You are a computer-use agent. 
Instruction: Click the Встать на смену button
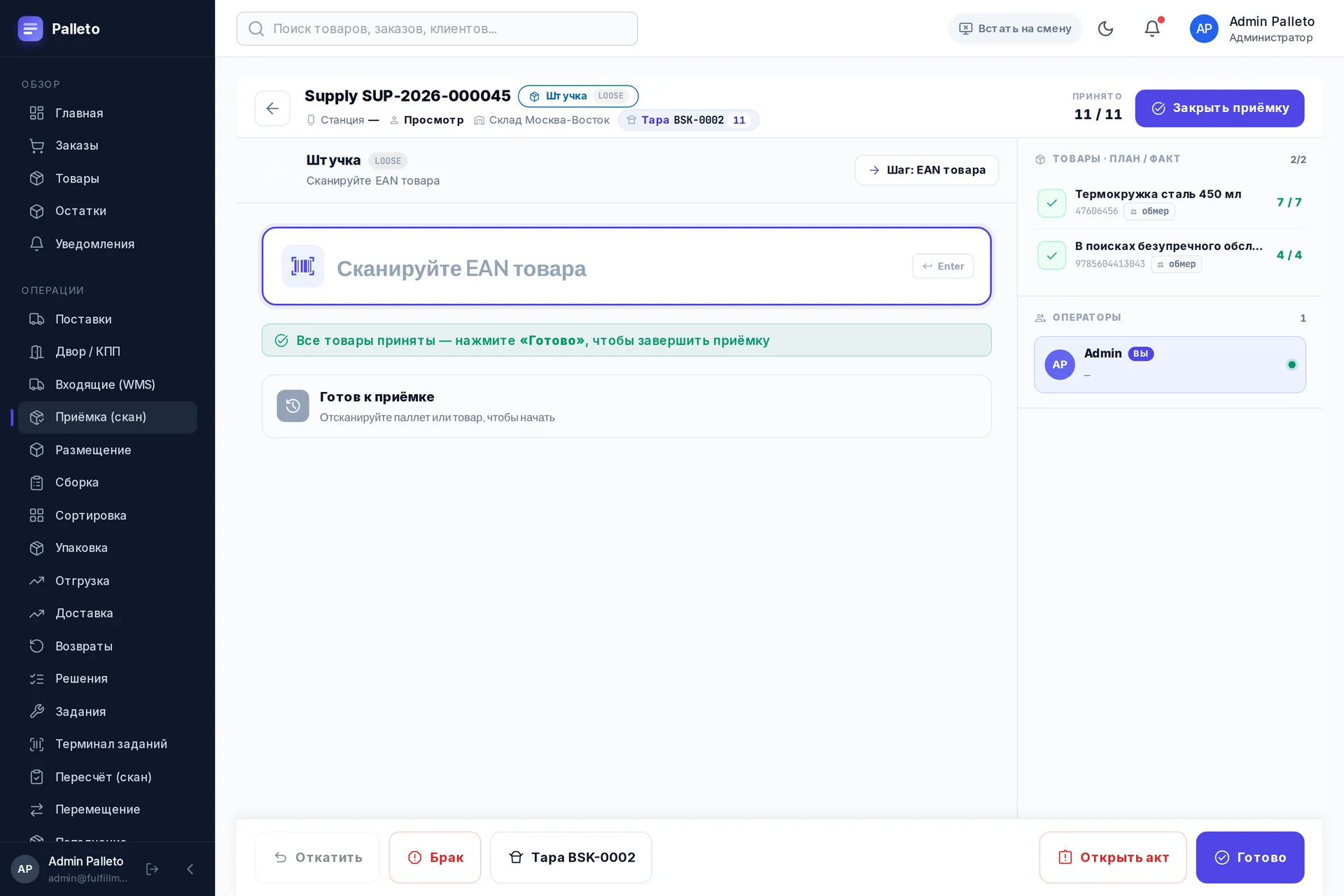point(1014,29)
